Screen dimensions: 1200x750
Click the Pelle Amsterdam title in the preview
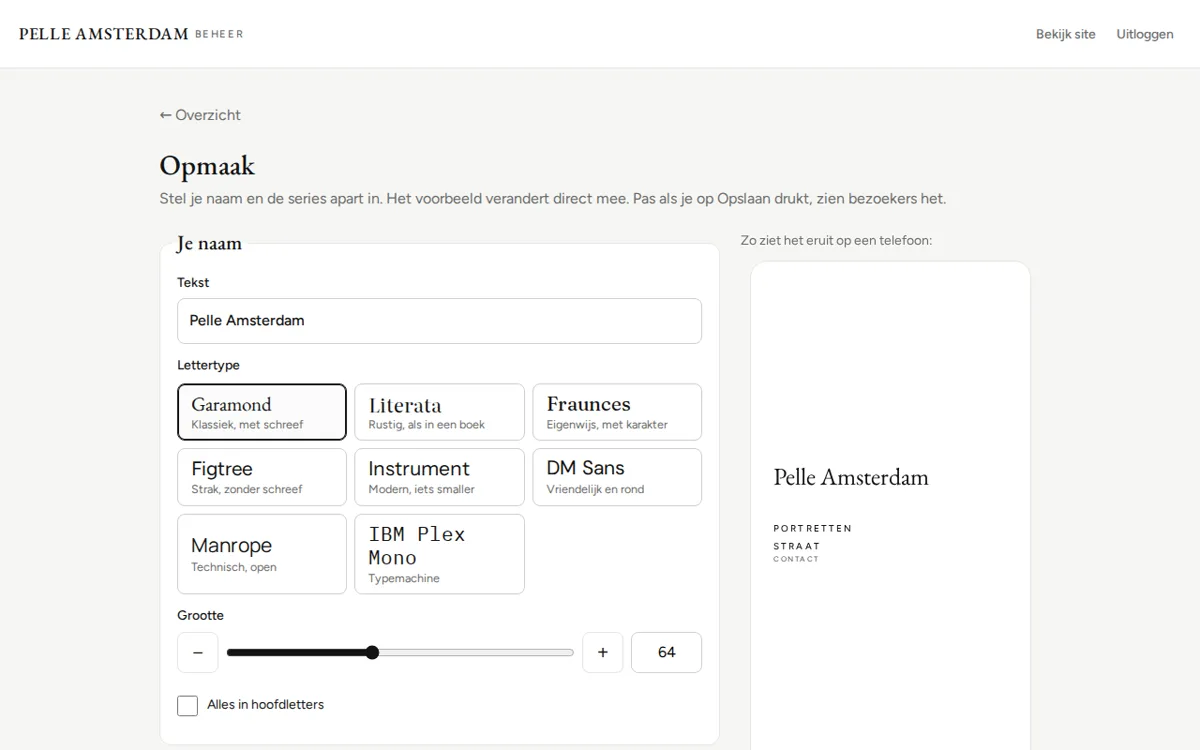(851, 477)
